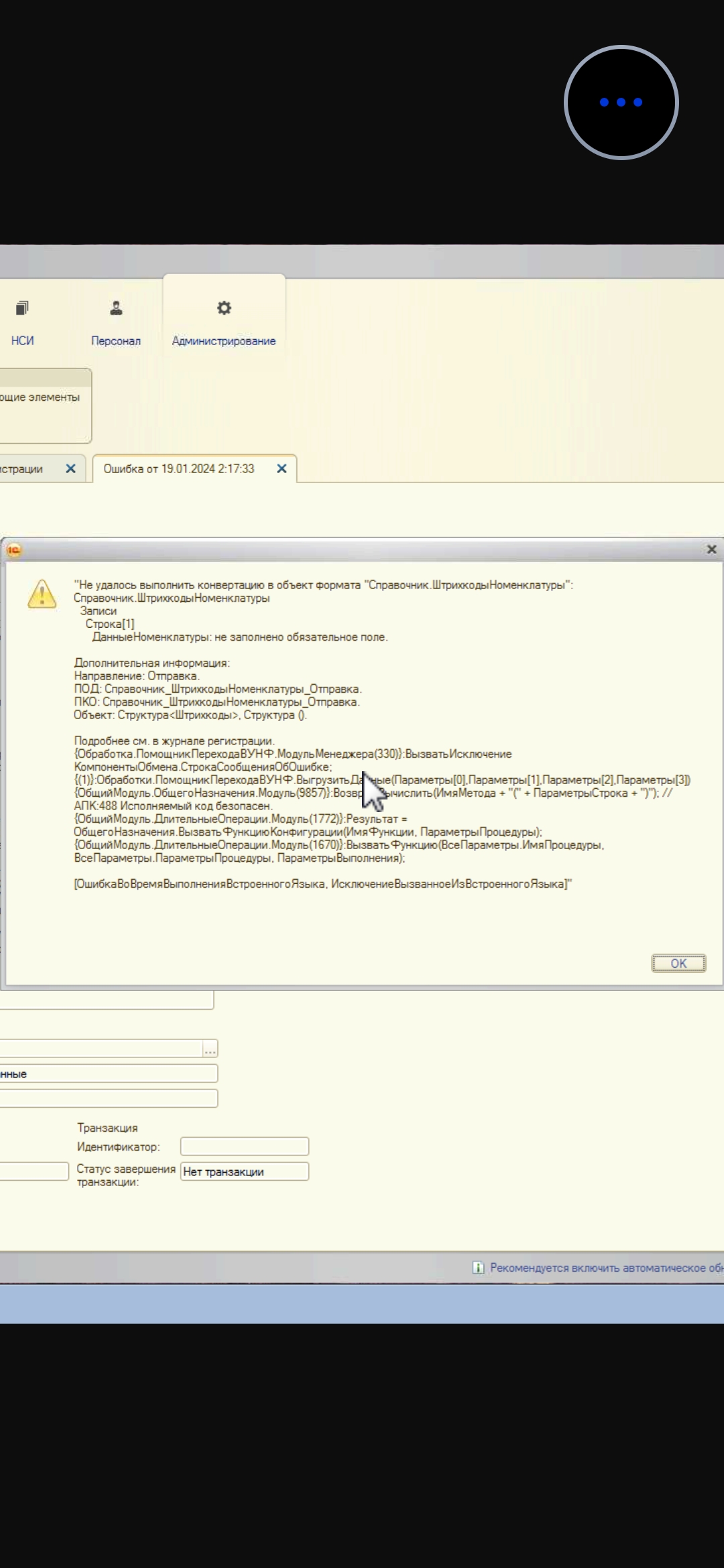Click the "ДанныеНоменклатуры: не заполнено" error line
The image size is (724, 1568).
(240, 637)
